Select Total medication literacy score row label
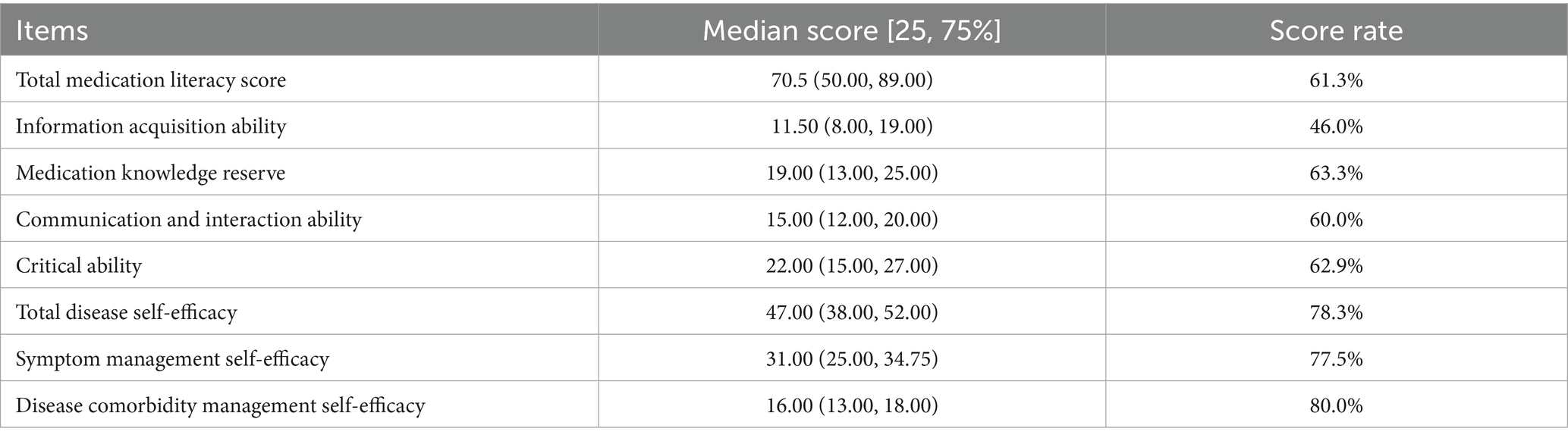The height and width of the screenshot is (441, 1568). click(x=151, y=80)
